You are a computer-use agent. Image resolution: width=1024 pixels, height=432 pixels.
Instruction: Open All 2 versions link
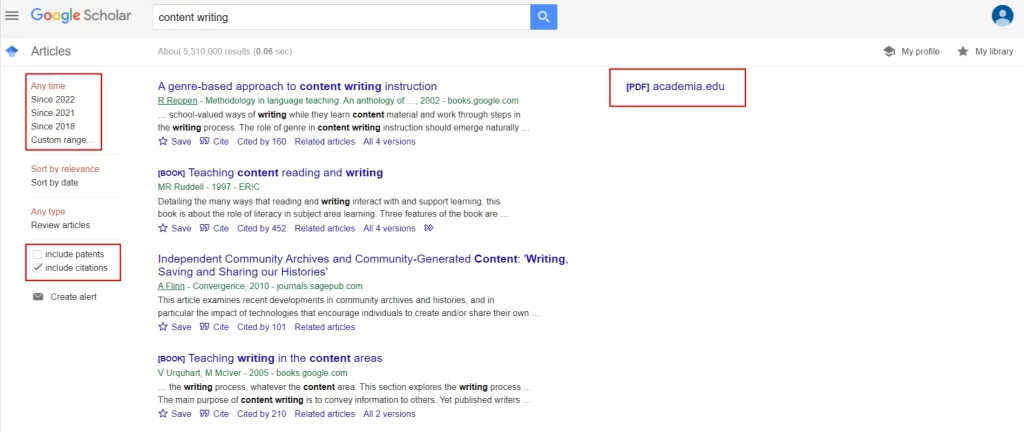coord(389,414)
